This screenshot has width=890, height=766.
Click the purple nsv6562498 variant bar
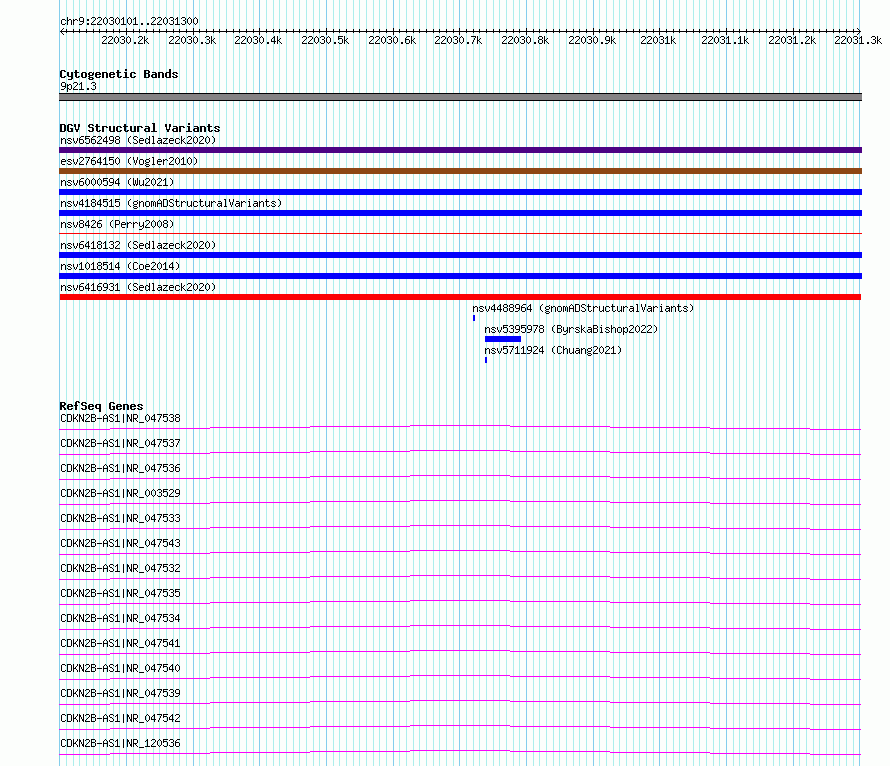460,150
